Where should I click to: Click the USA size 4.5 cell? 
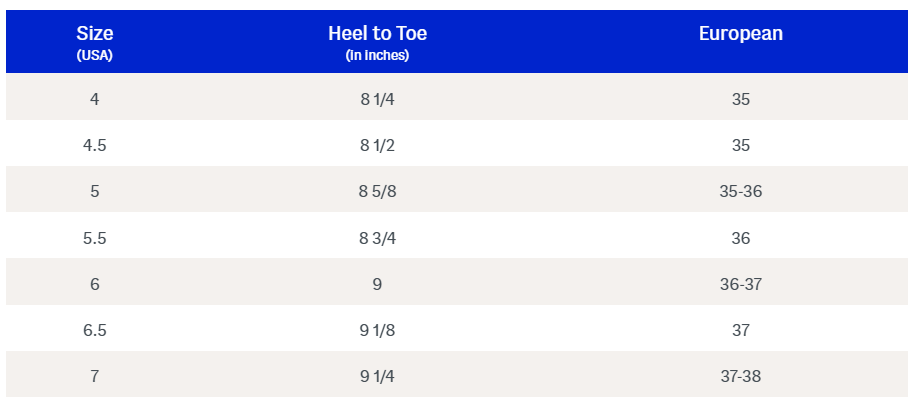click(x=95, y=145)
